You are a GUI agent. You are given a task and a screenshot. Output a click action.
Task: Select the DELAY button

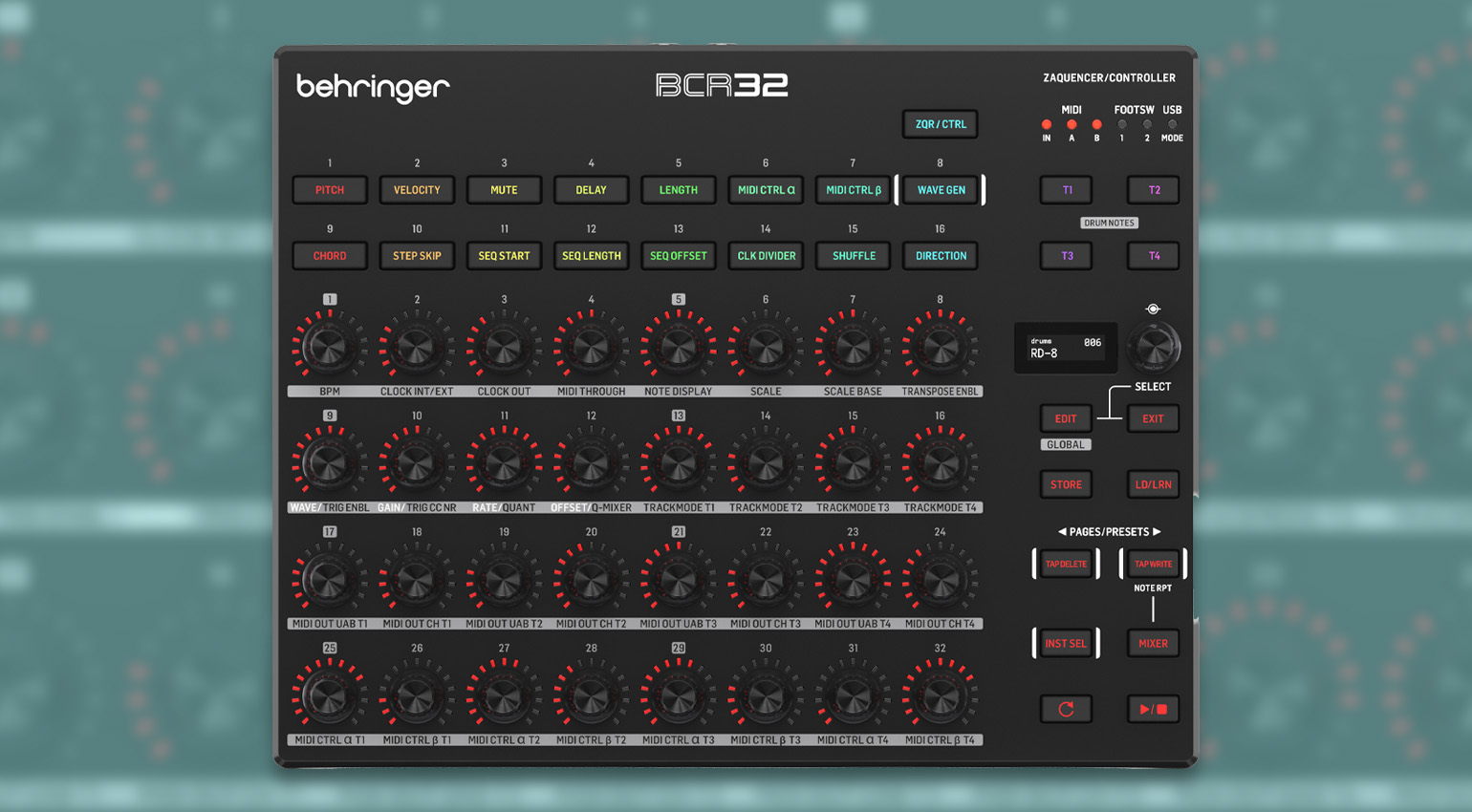pyautogui.click(x=591, y=190)
